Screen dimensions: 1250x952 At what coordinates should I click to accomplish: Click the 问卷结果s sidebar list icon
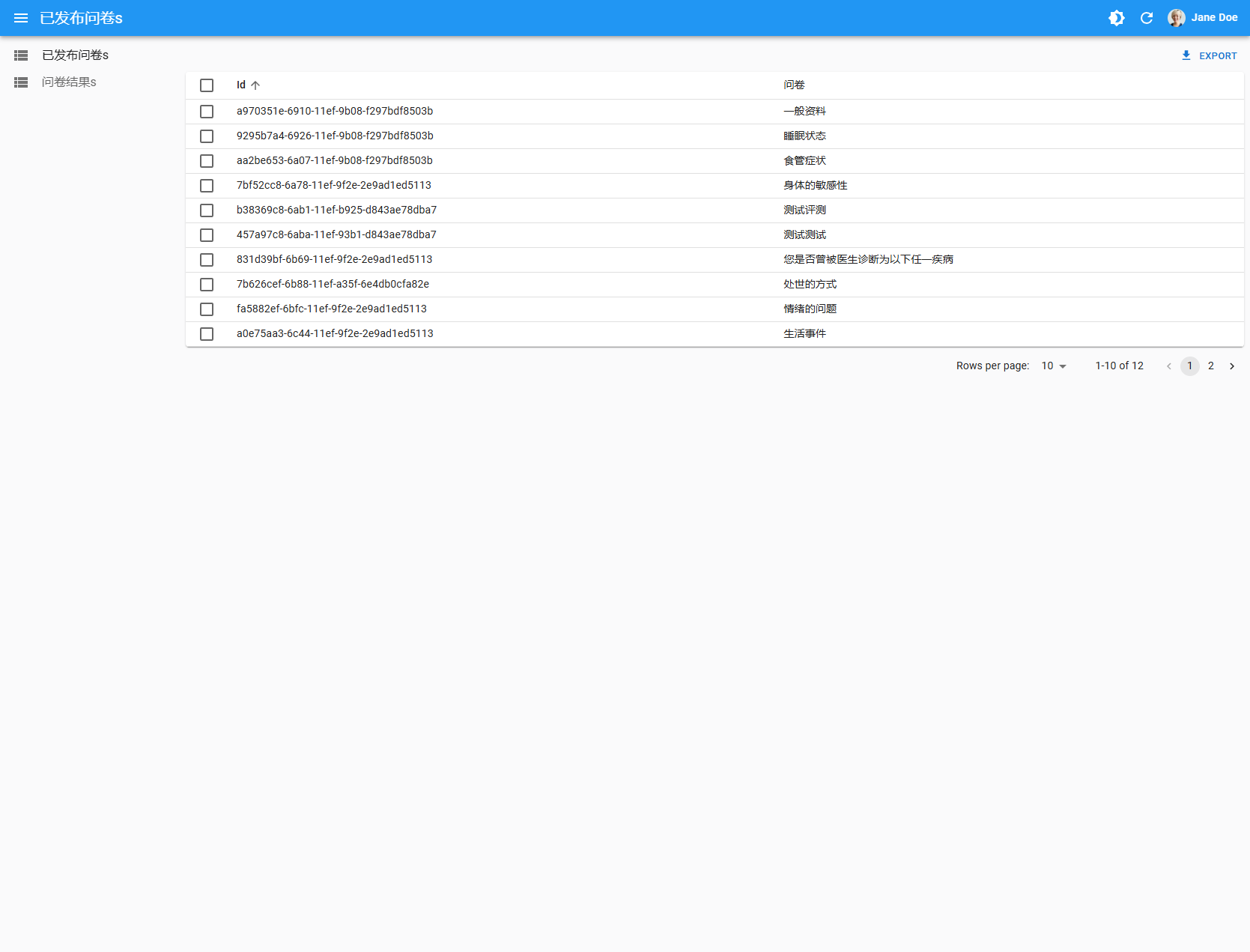click(21, 82)
